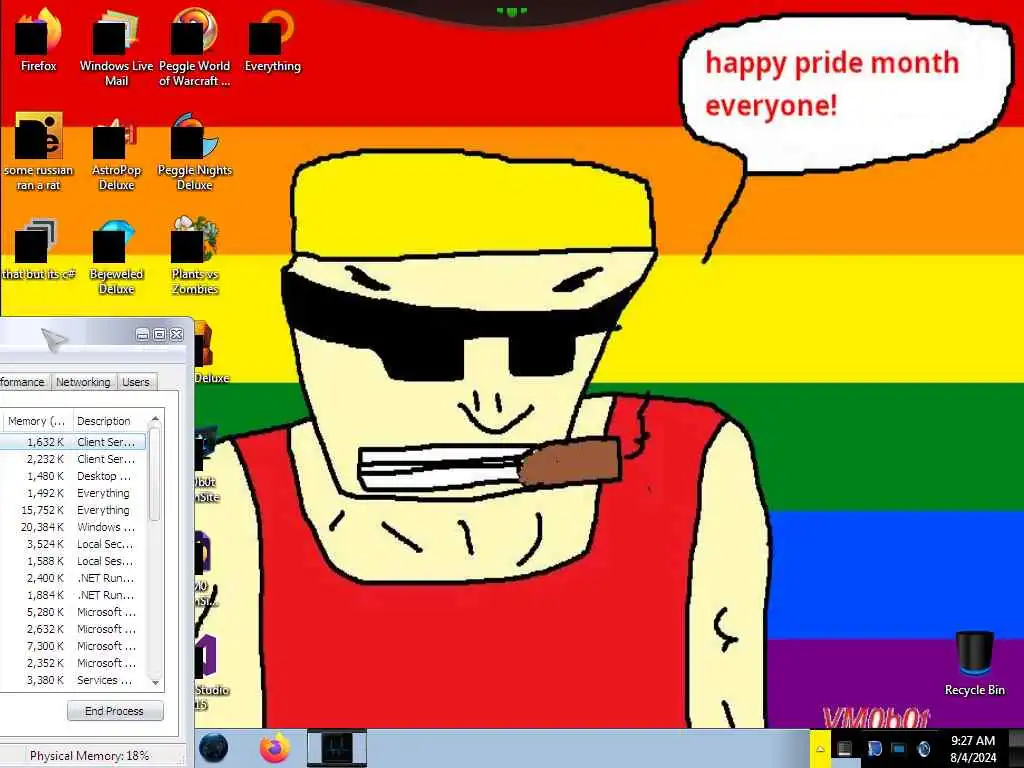Show hidden system tray icons

[820, 749]
